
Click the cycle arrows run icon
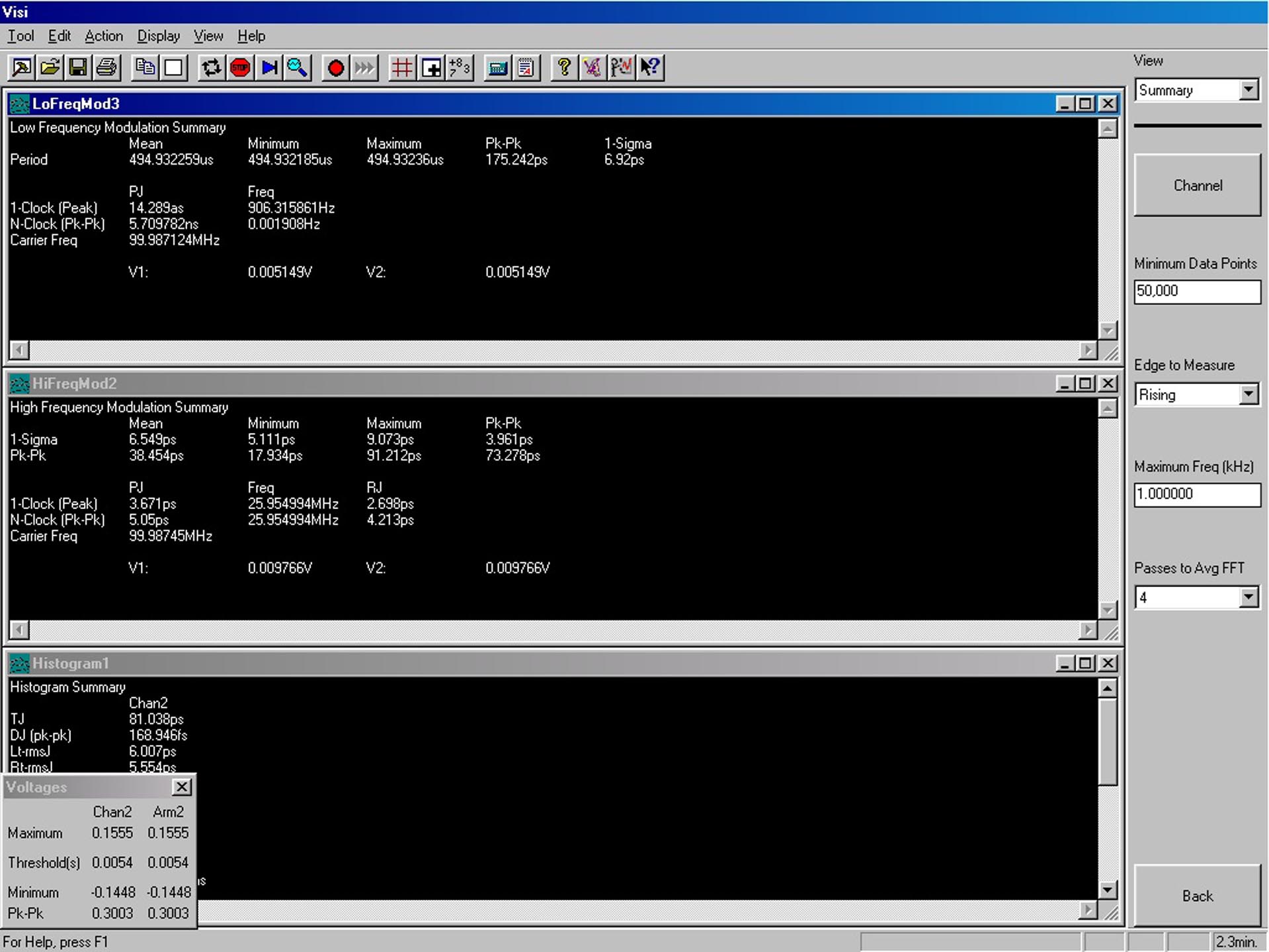tap(212, 67)
